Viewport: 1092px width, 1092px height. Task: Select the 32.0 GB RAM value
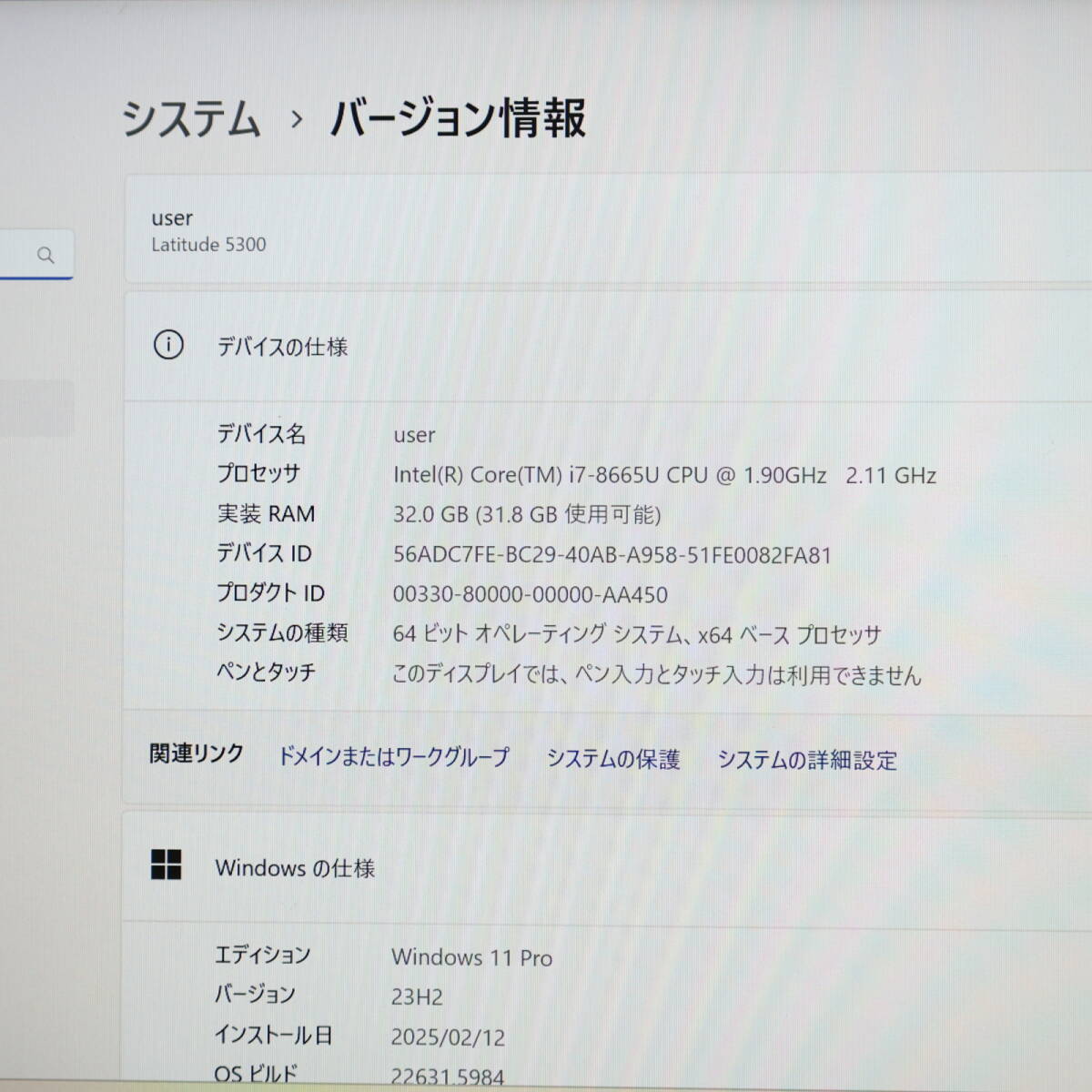pos(527,514)
